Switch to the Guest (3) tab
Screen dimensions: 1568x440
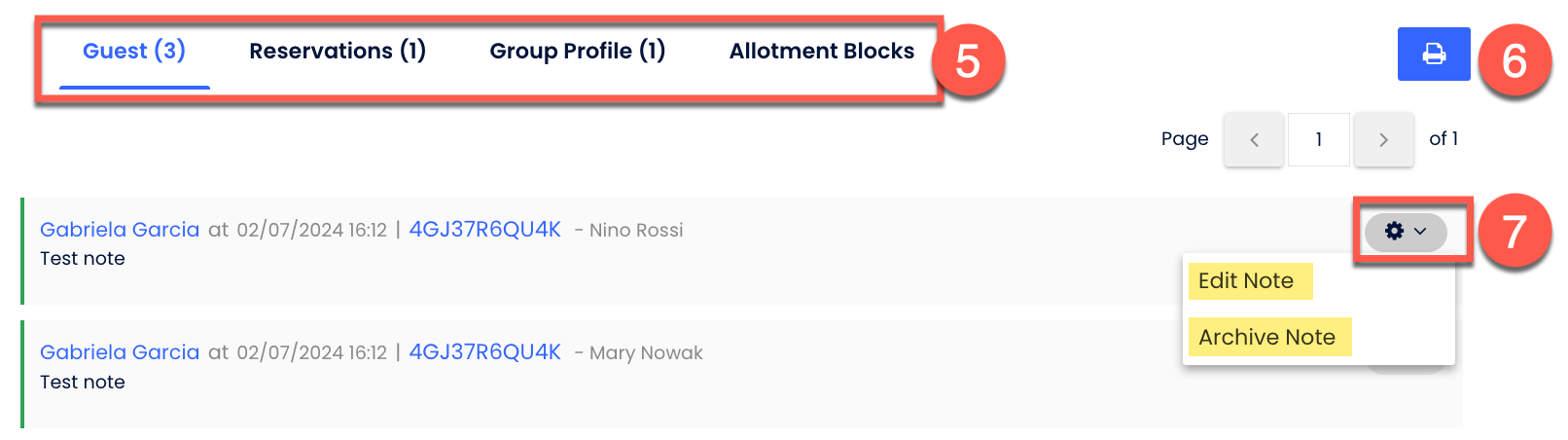tap(134, 52)
